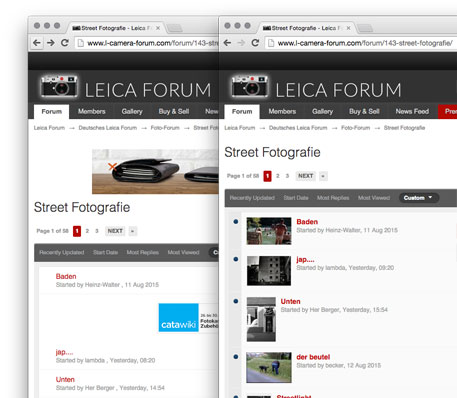Go to page 3 in right window
The width and height of the screenshot is (457, 398).
point(287,176)
